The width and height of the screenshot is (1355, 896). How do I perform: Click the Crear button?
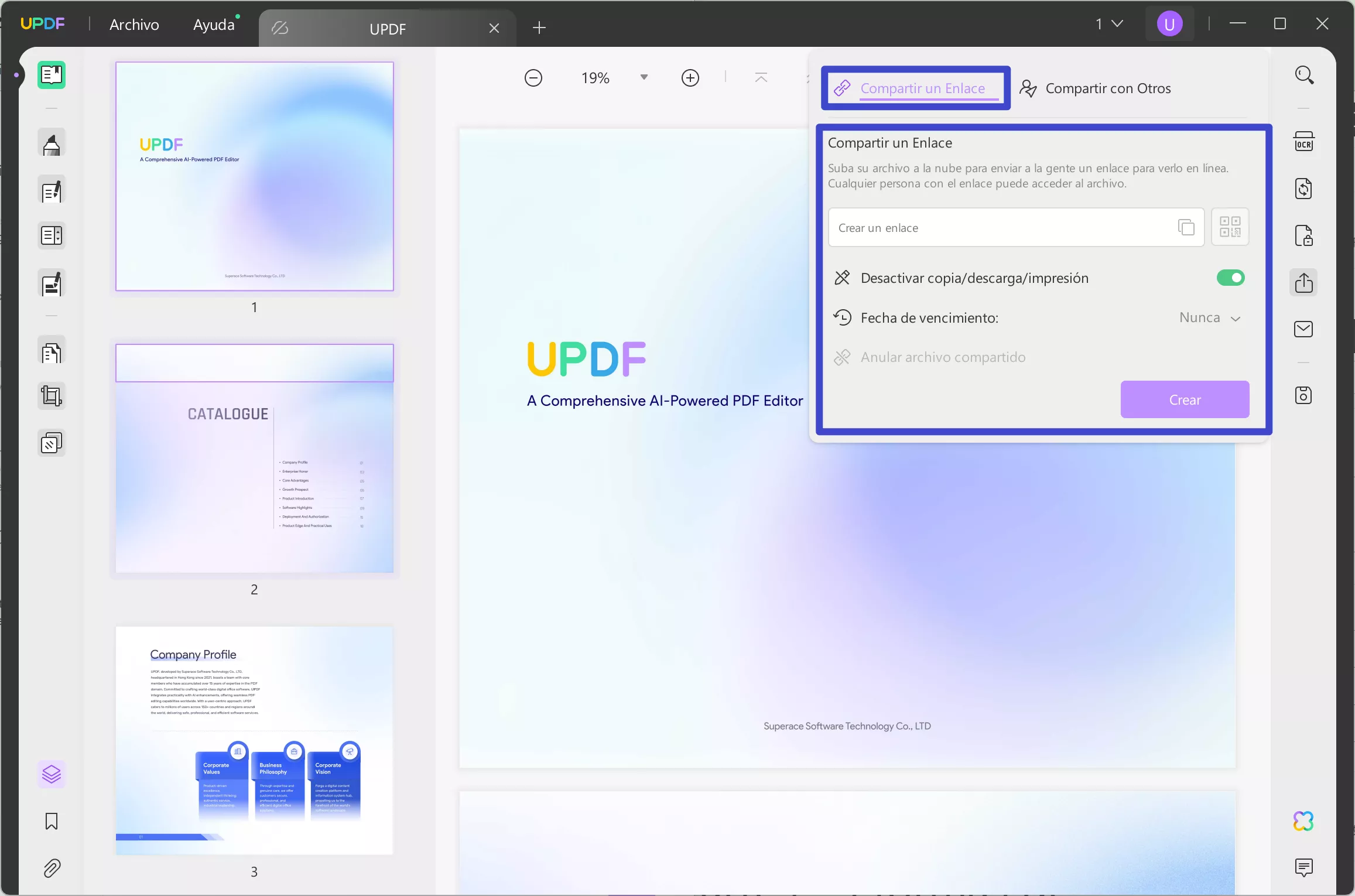click(x=1185, y=399)
